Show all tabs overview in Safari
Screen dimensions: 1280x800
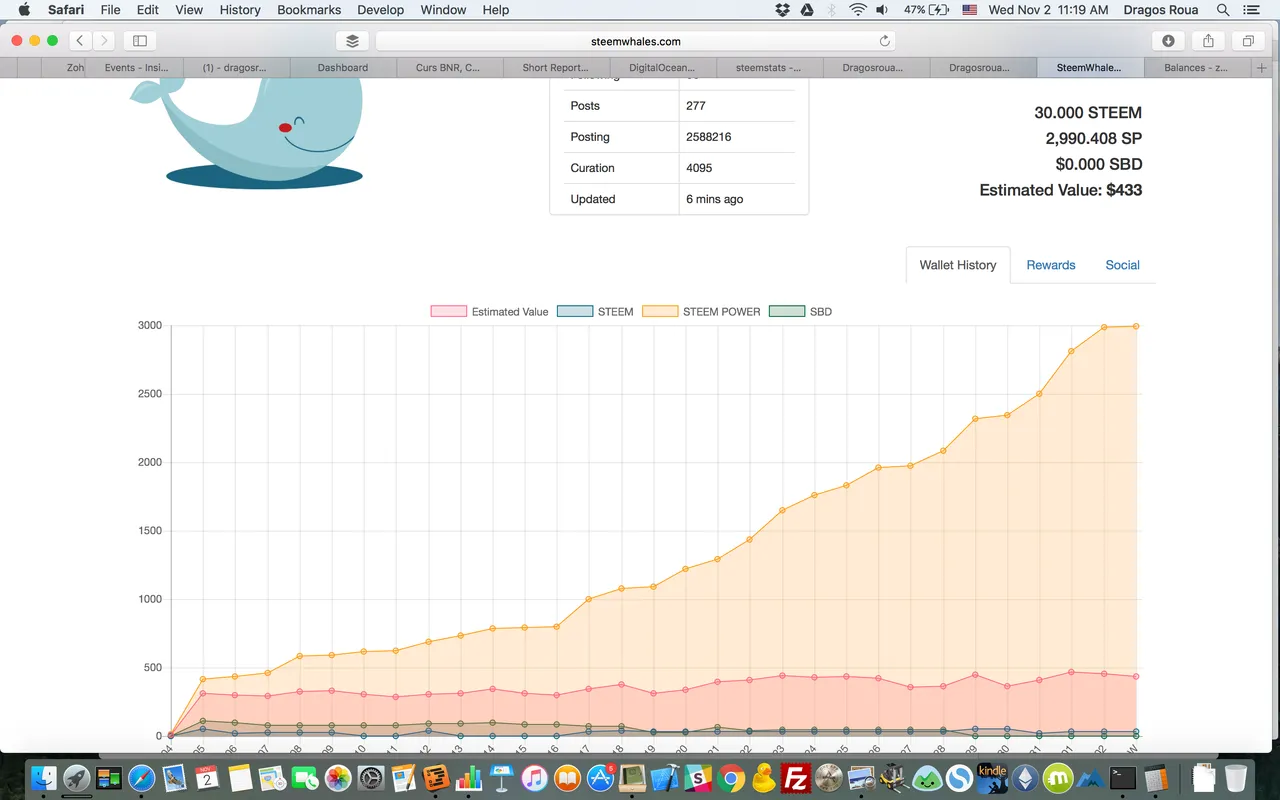(1248, 41)
